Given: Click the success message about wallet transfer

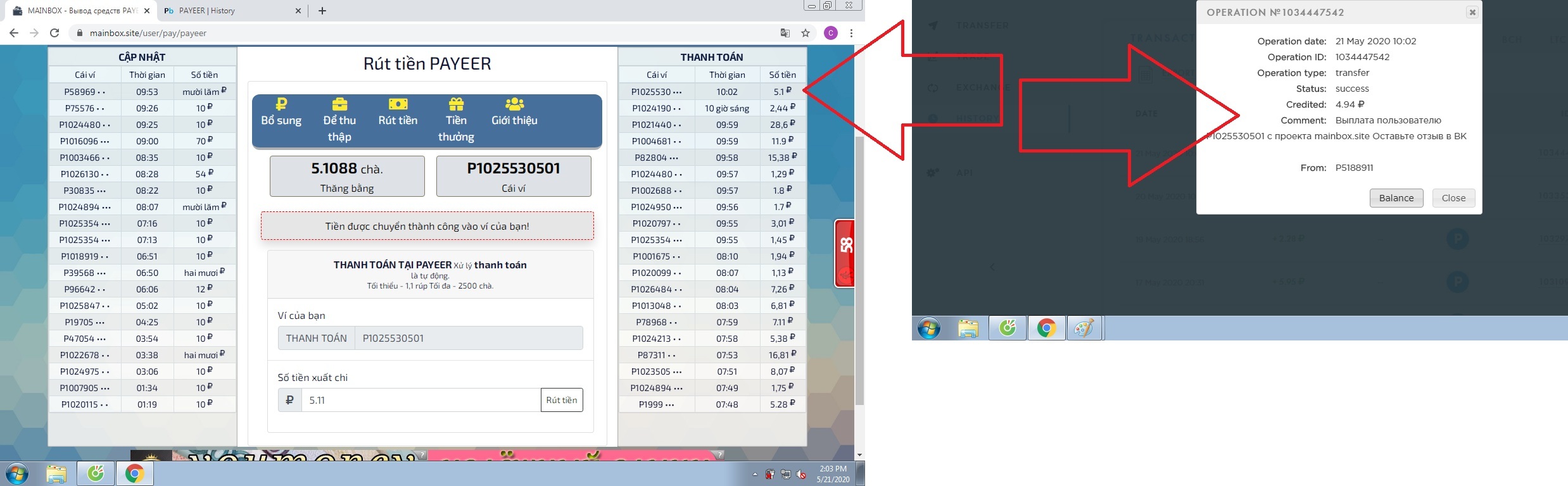Looking at the screenshot, I should (x=427, y=226).
